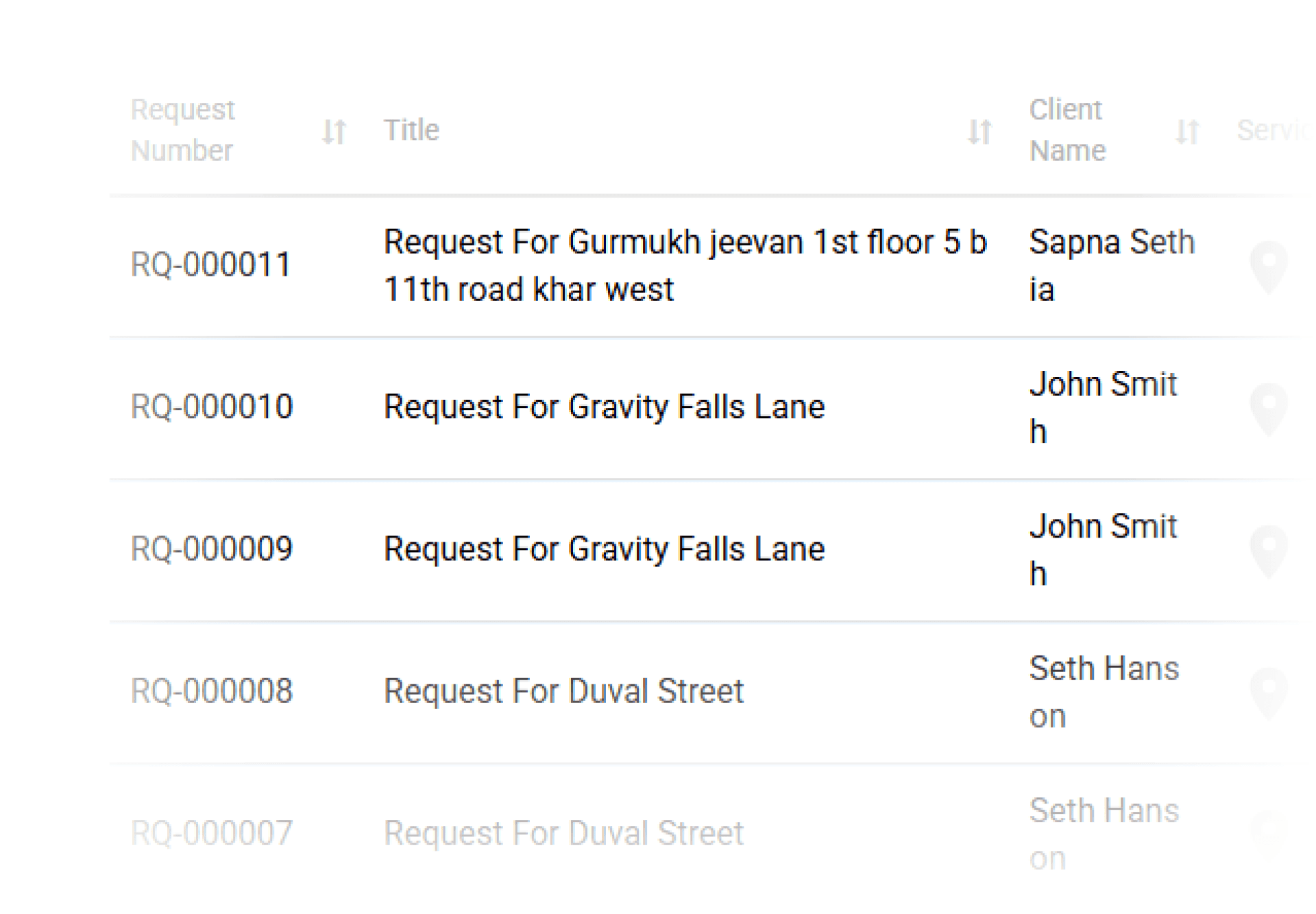This screenshot has width=1316, height=914.
Task: Open request RQ-000008
Action: [x=211, y=690]
